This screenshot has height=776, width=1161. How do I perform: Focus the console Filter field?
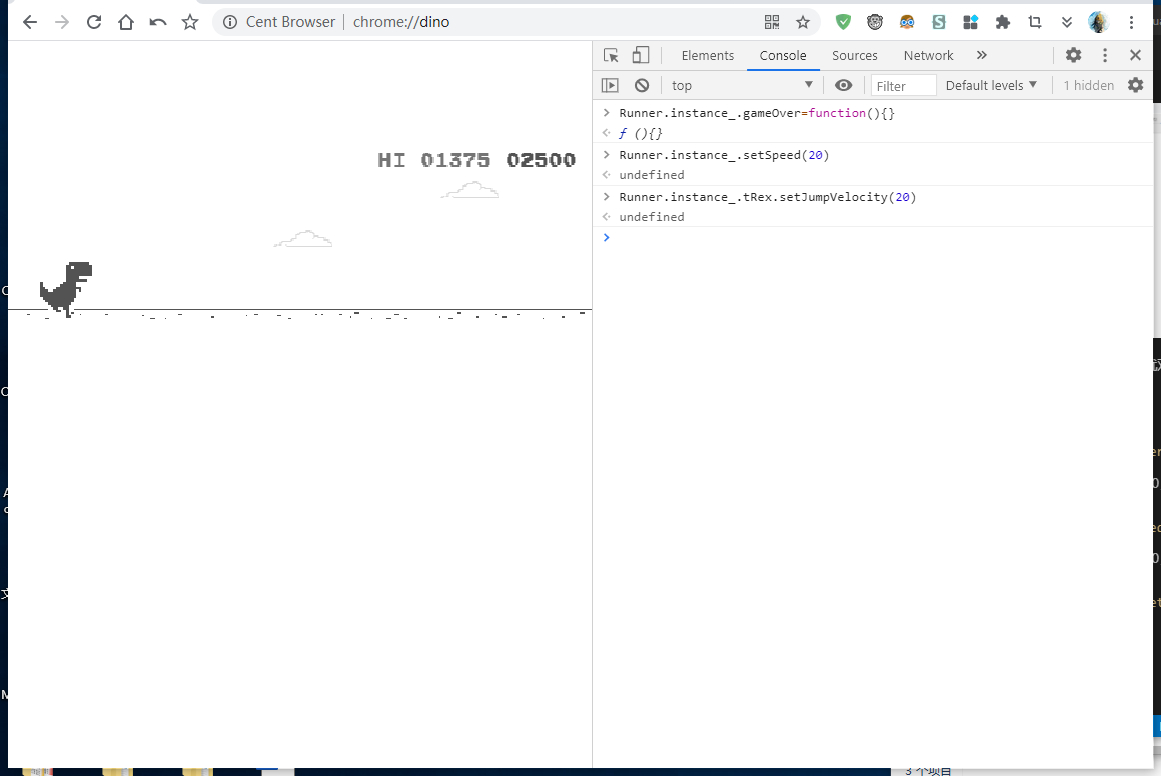(x=903, y=86)
